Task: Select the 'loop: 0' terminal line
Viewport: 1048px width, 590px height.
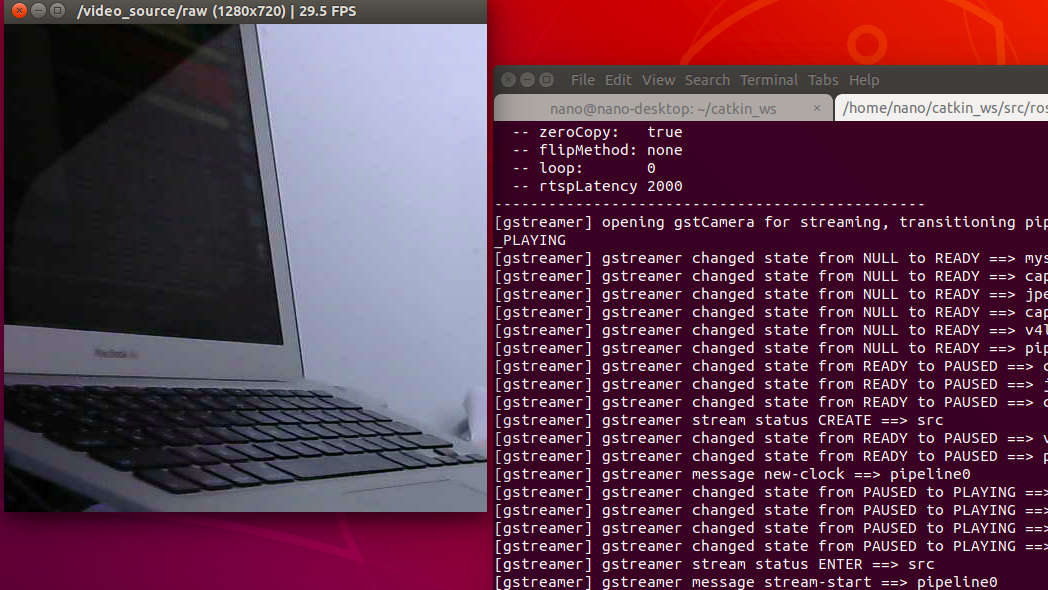Action: pos(584,168)
